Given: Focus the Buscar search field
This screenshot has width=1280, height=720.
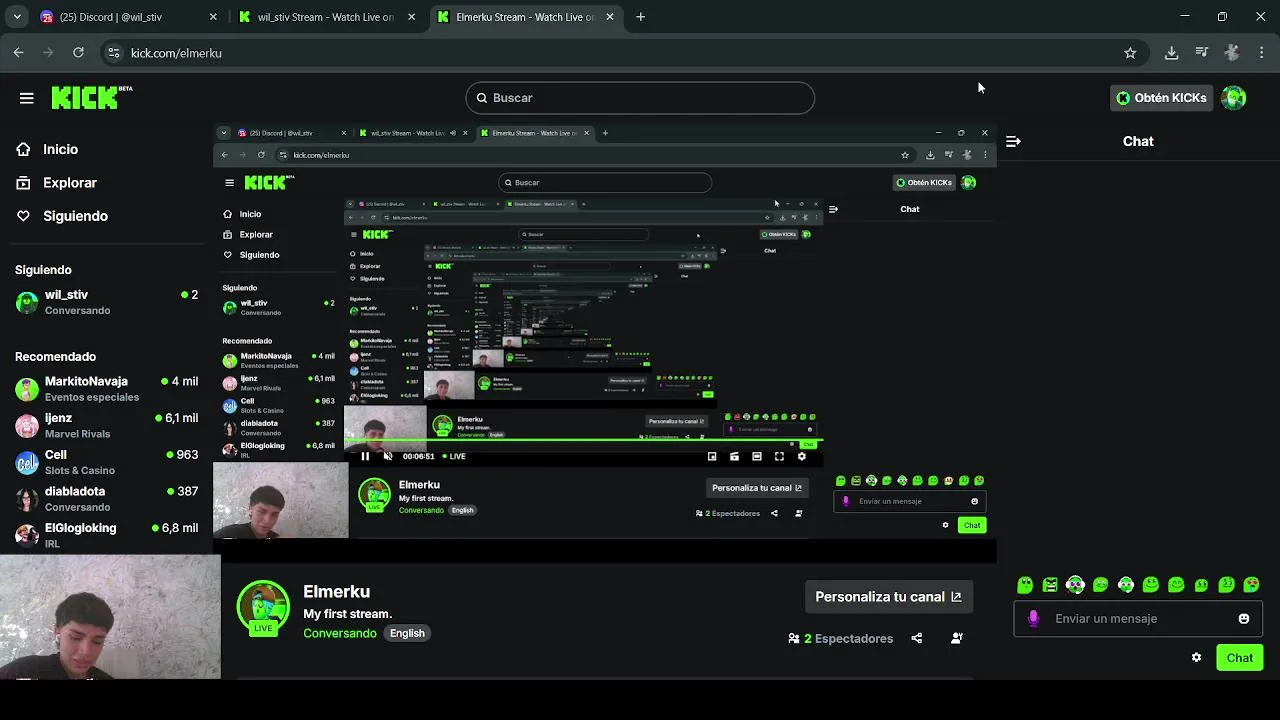Looking at the screenshot, I should [x=640, y=98].
